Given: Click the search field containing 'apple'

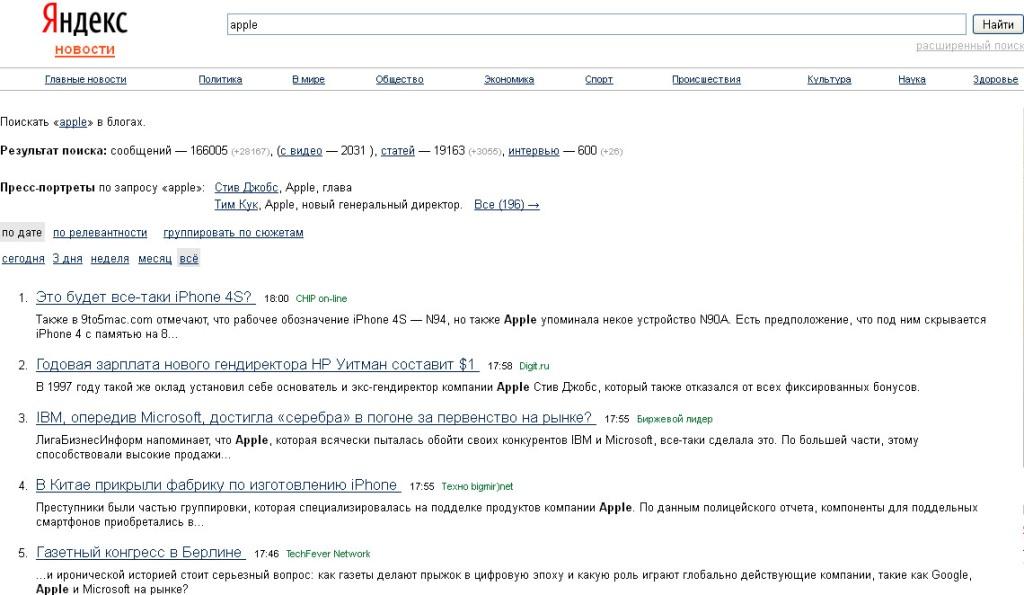Looking at the screenshot, I should pyautogui.click(x=597, y=25).
